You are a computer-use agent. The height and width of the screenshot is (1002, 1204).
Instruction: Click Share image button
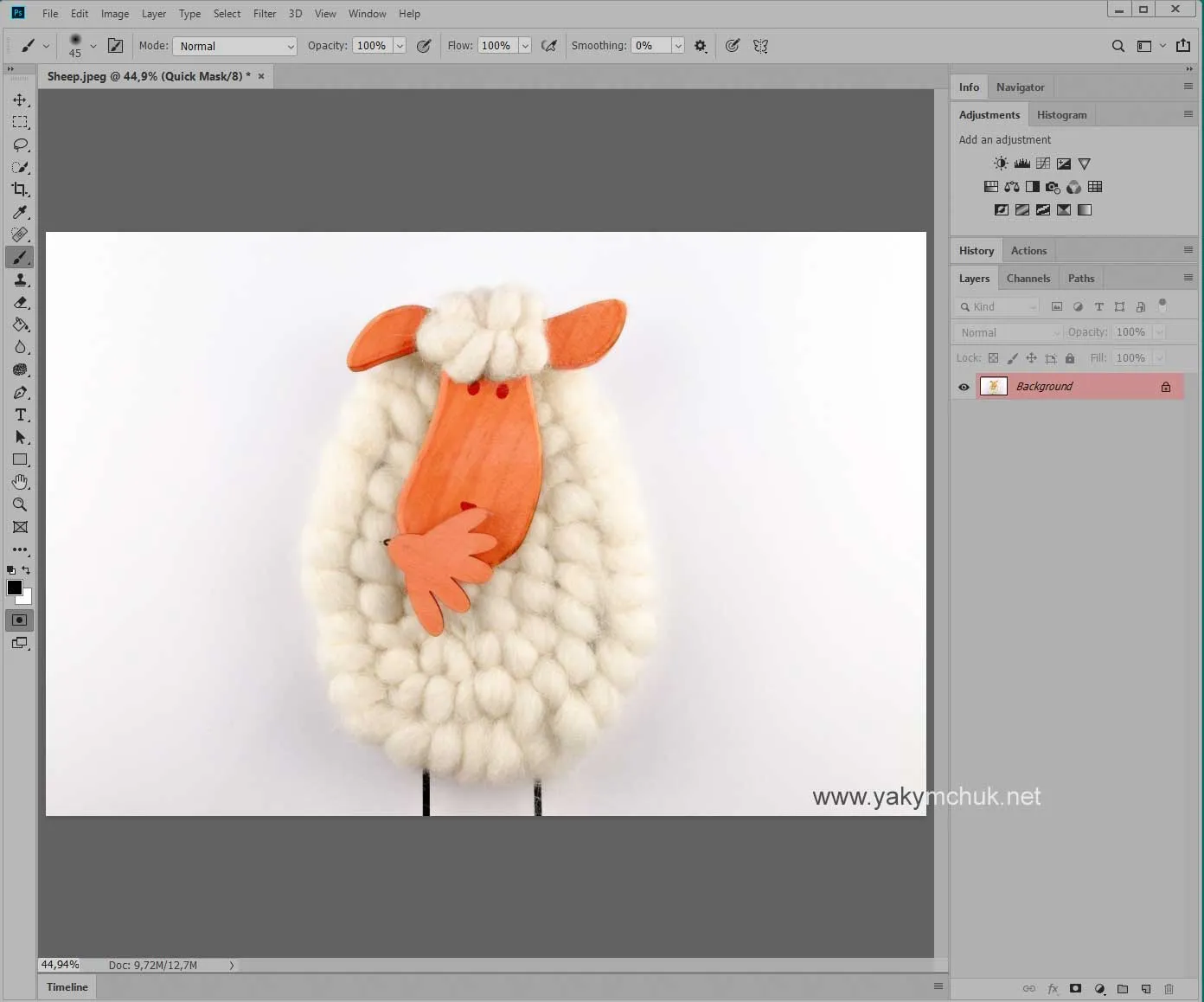1184,46
